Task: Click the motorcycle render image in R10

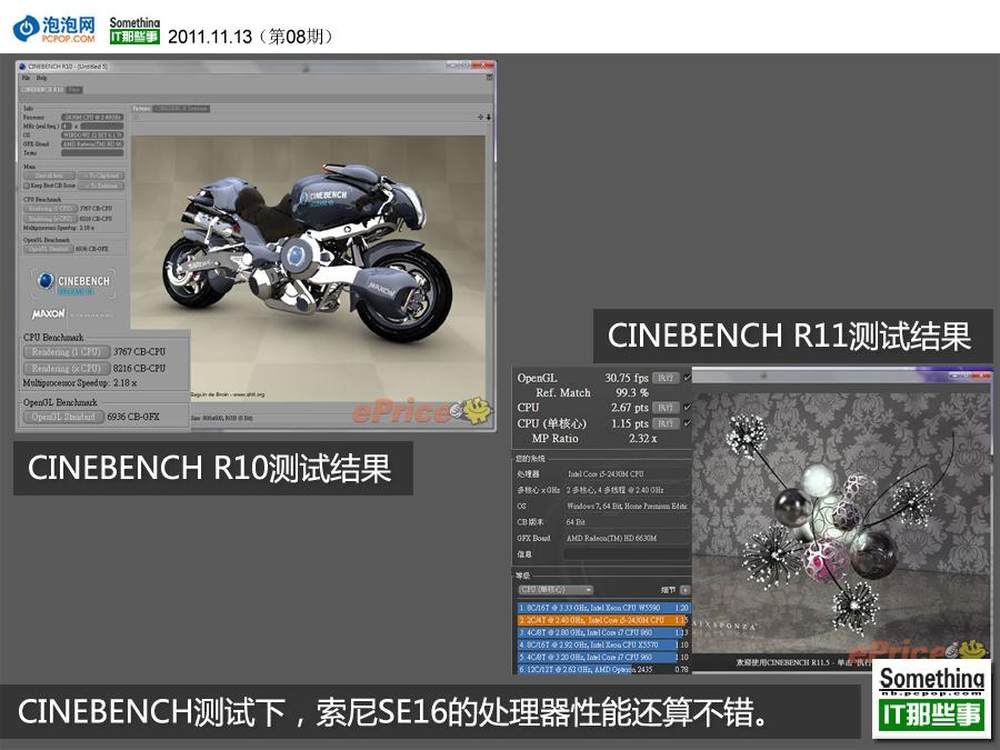Action: coord(308,268)
